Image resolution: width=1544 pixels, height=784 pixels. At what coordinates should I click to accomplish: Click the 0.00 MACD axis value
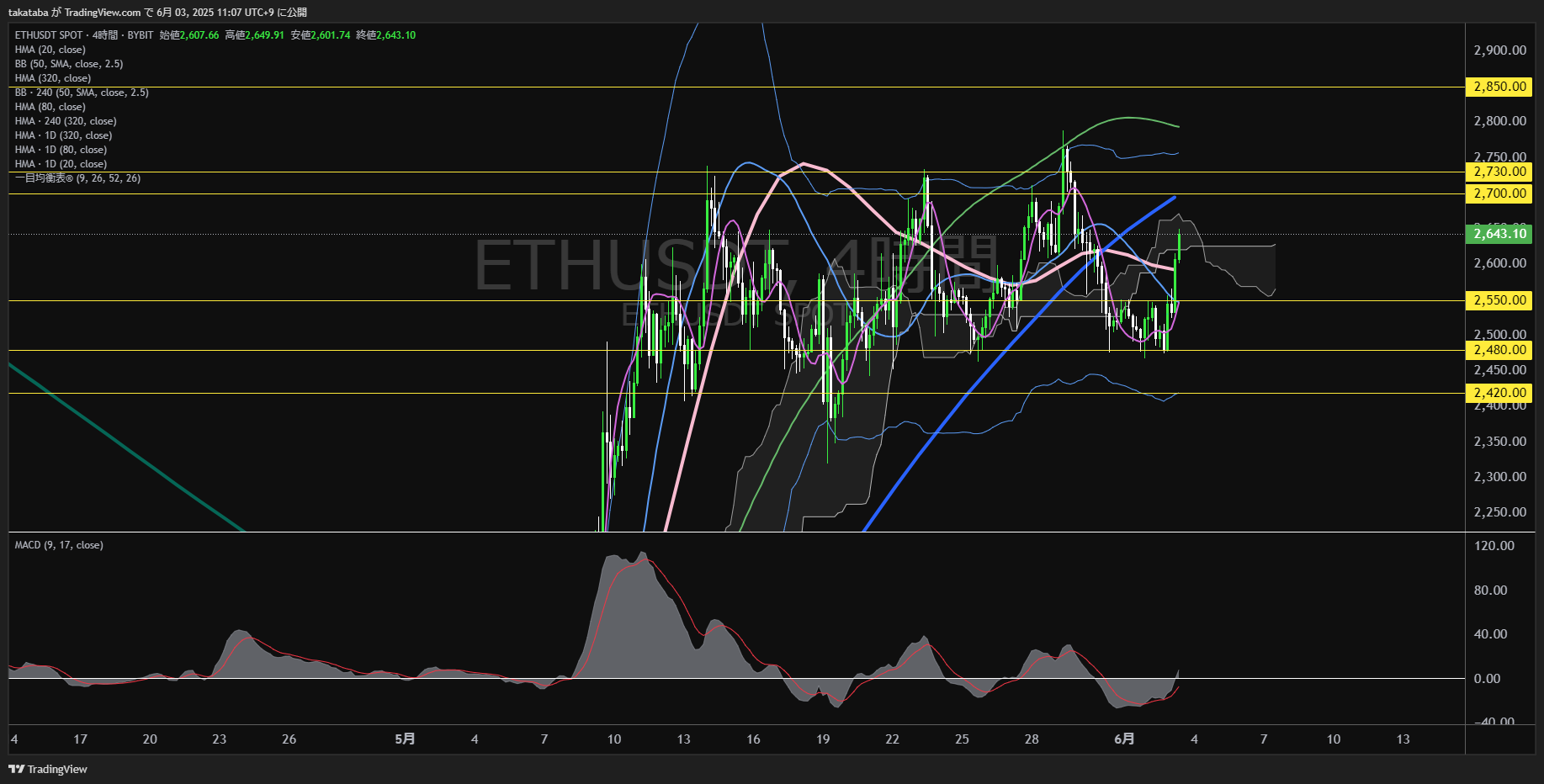tap(1487, 679)
